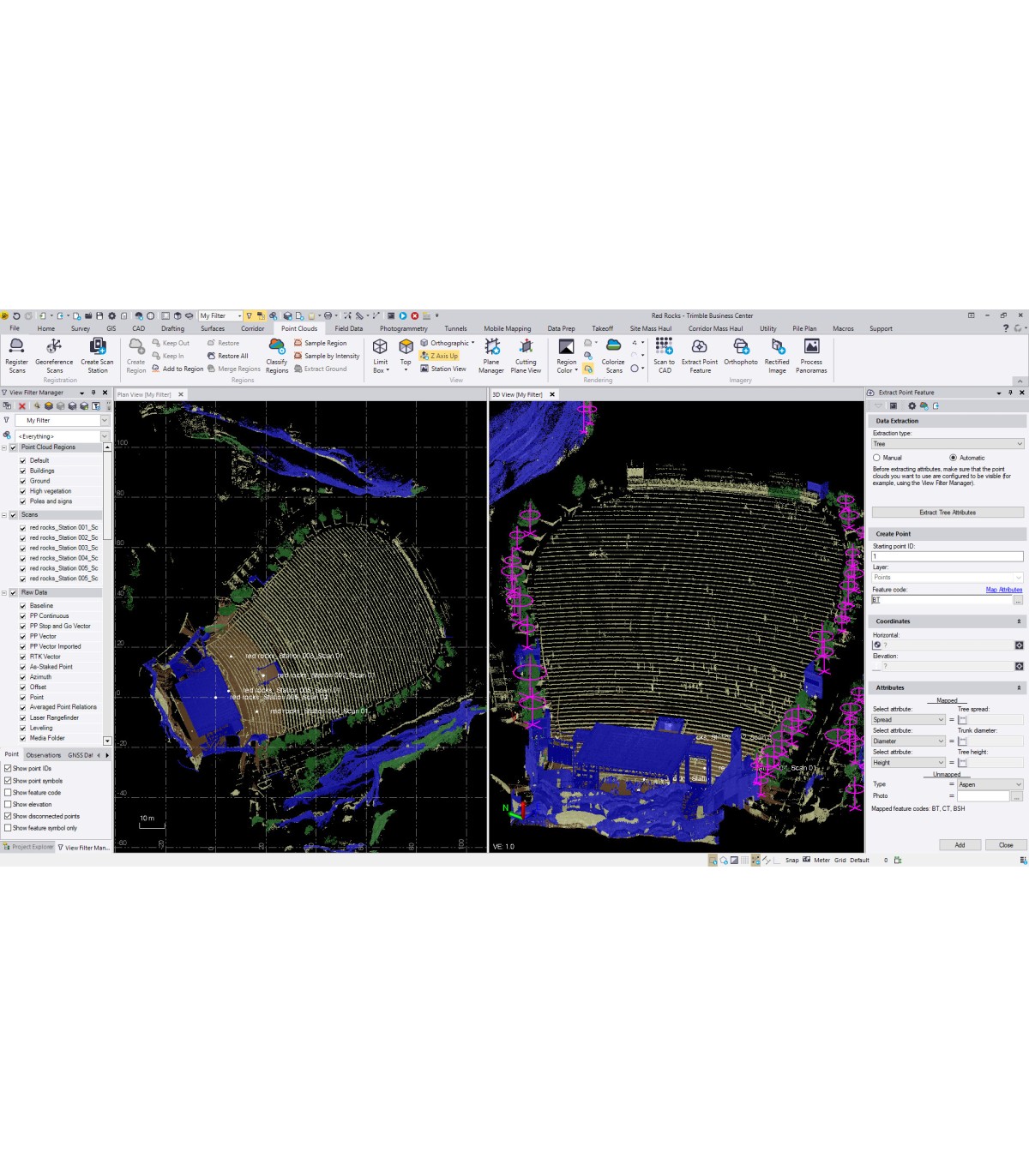
Task: Disable Show point IDs option
Action: pyautogui.click(x=8, y=769)
